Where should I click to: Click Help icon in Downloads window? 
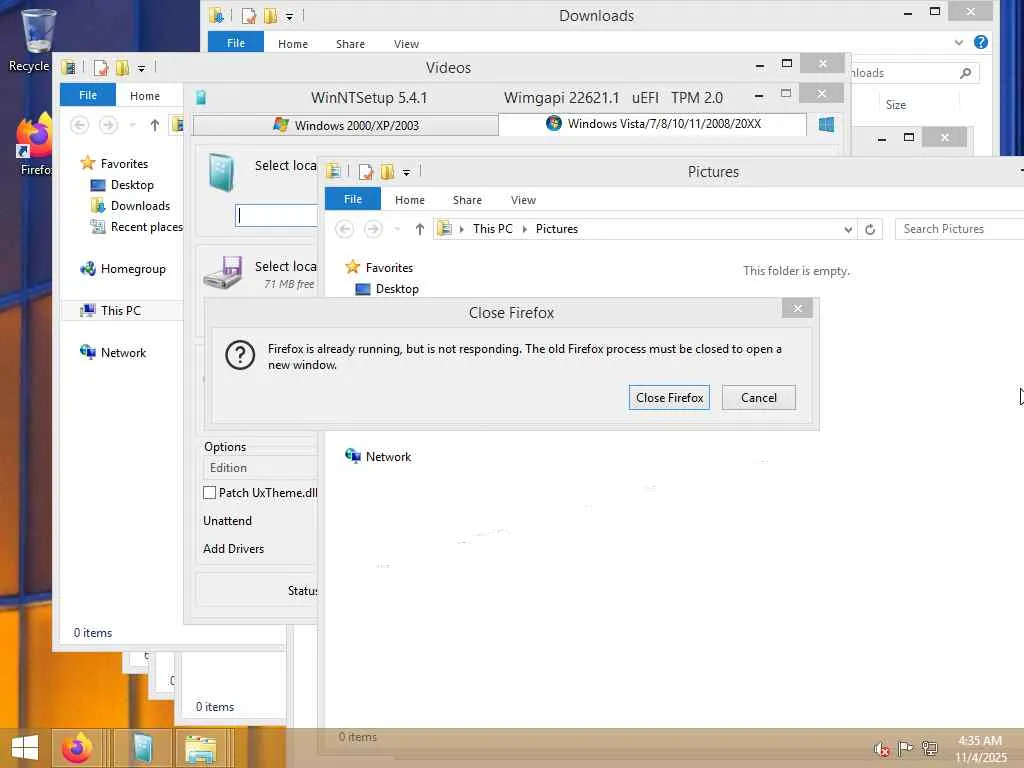pos(980,42)
